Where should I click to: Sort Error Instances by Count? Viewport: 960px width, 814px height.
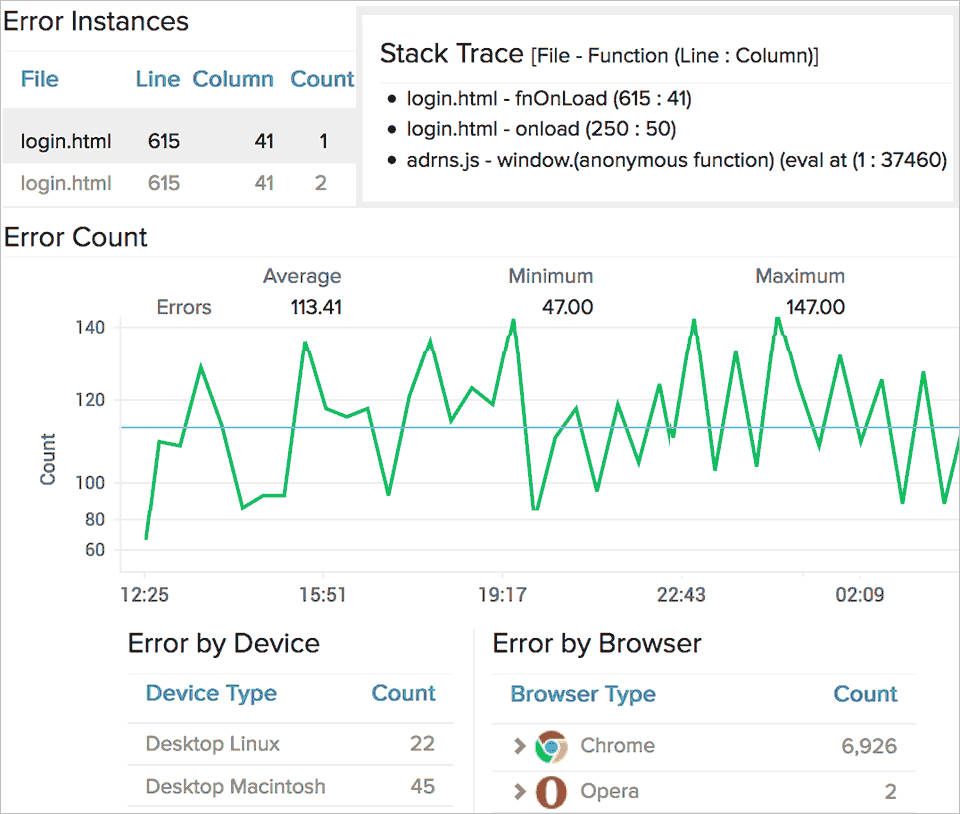tap(321, 79)
